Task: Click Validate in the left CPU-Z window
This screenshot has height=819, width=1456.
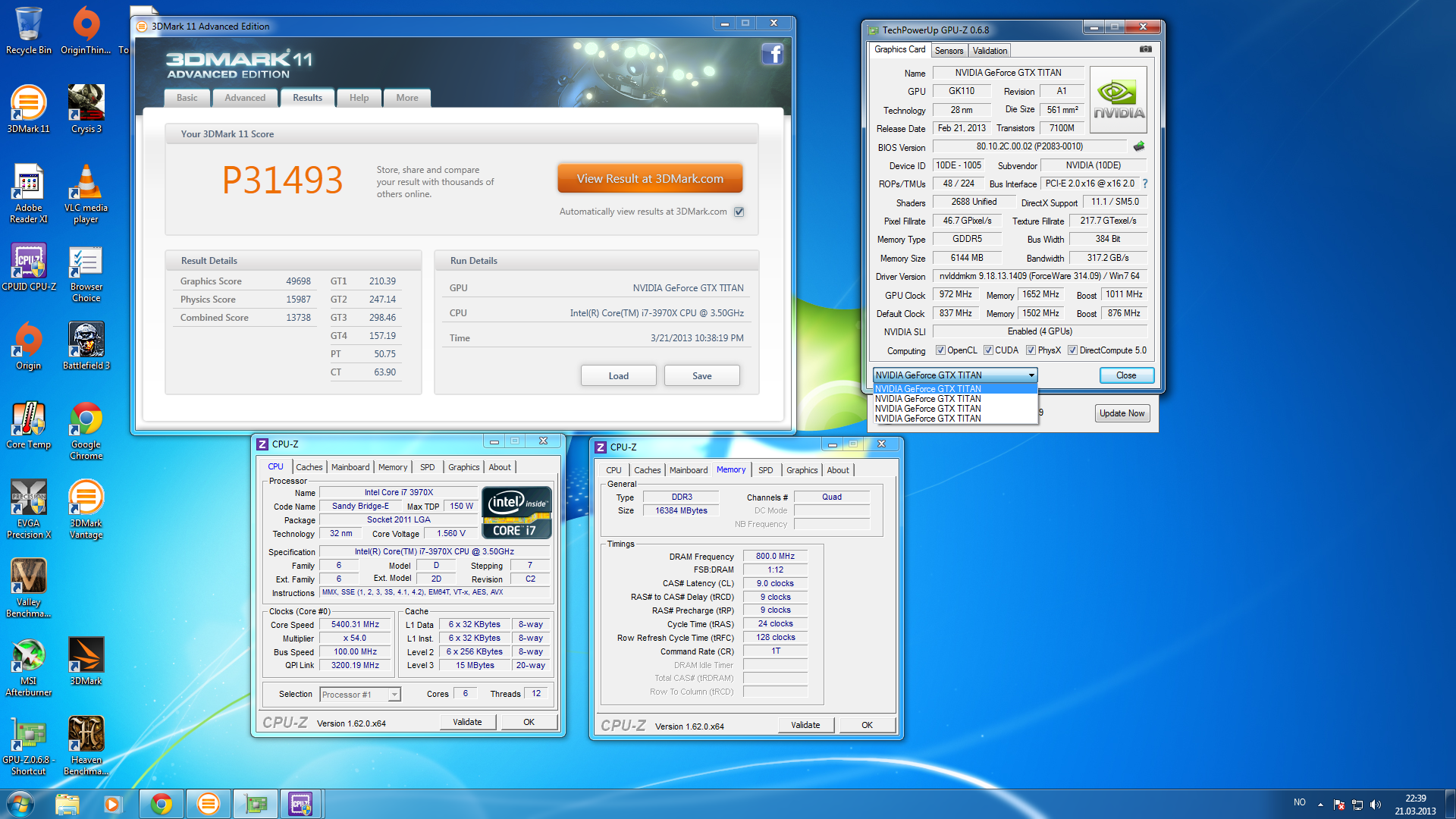Action: pos(467,722)
